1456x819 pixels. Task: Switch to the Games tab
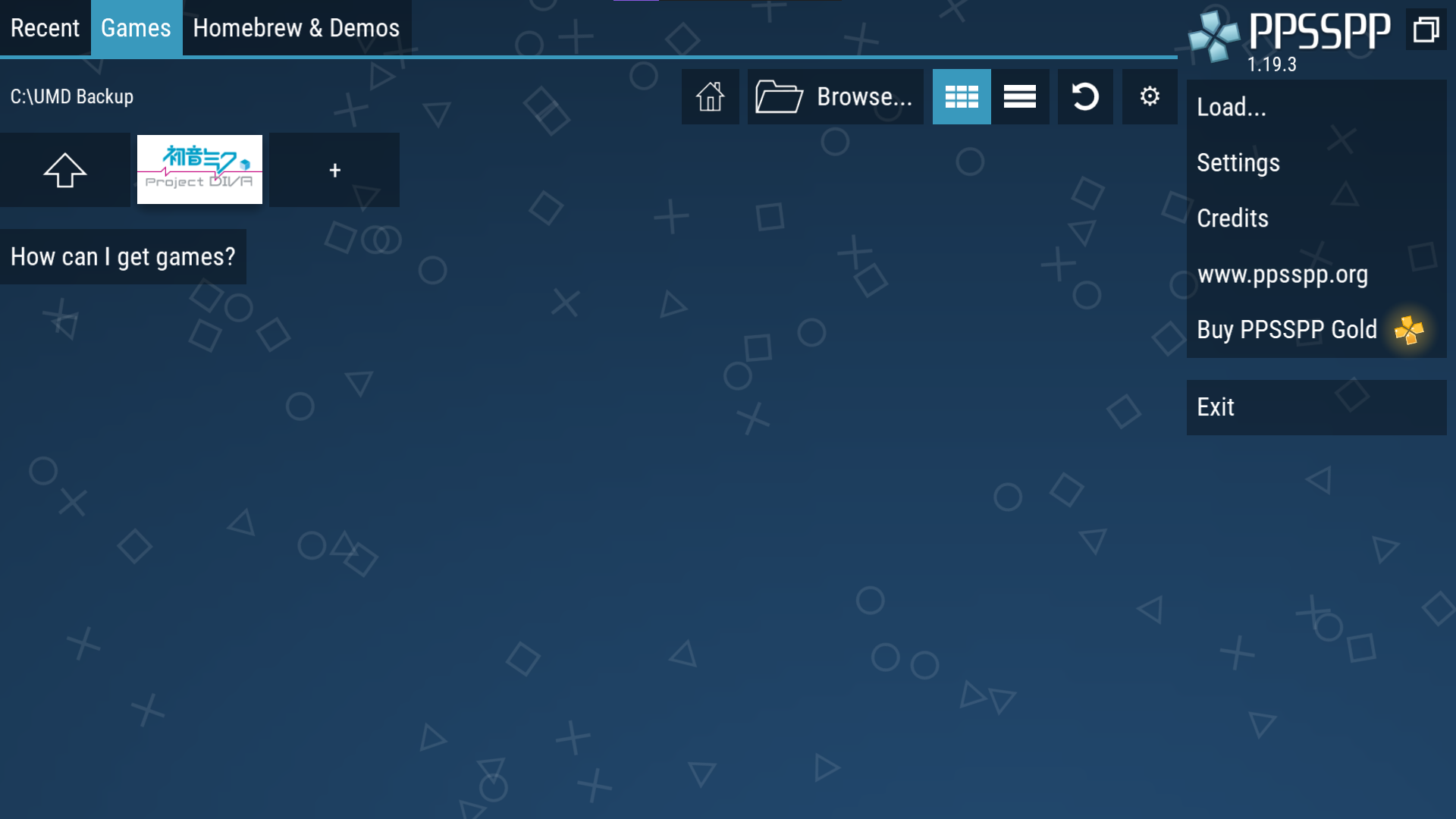pyautogui.click(x=136, y=28)
